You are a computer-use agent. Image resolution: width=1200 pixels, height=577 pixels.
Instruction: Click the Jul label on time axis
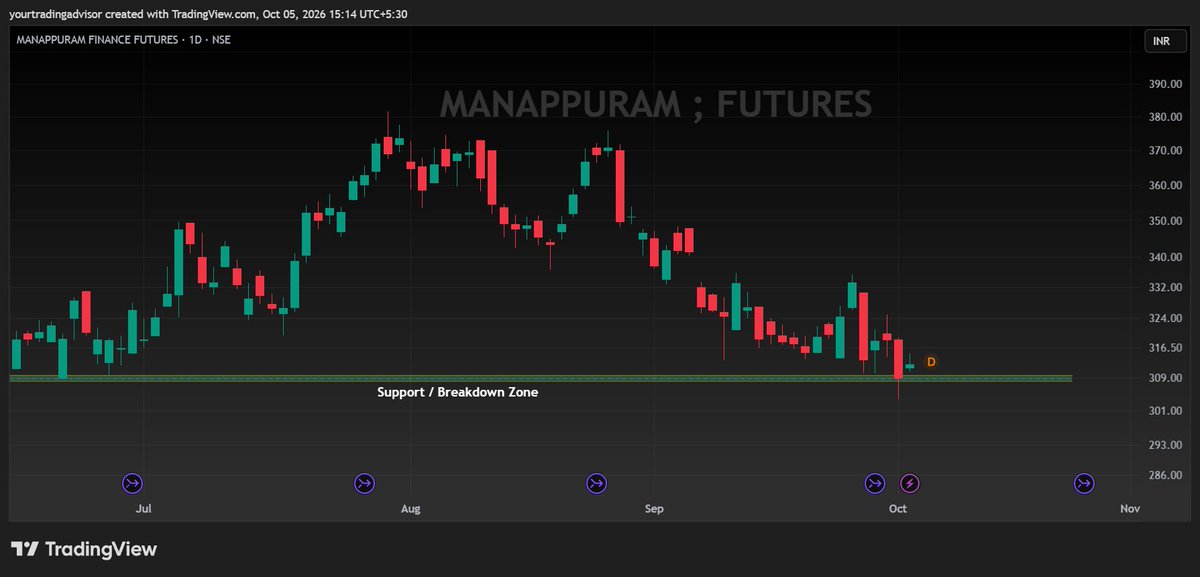coord(143,509)
